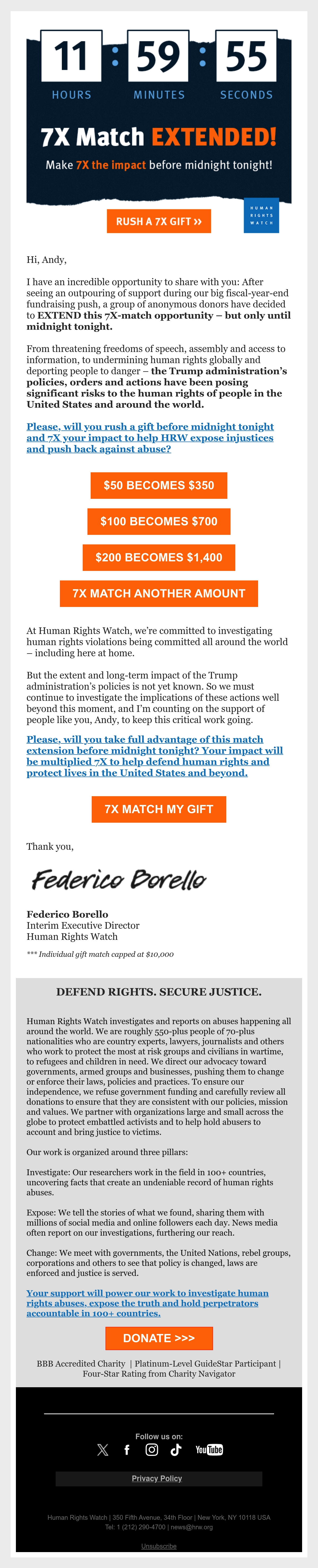Click 7X MATCH ANOTHER AMOUNT button
318x1568 pixels.
click(159, 593)
